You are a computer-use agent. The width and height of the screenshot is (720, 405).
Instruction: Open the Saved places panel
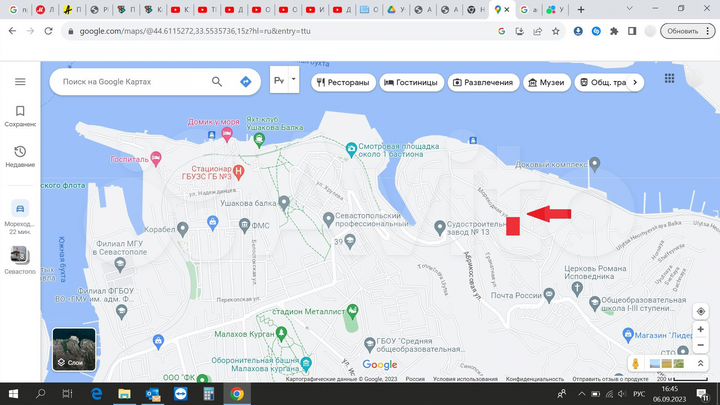click(x=20, y=116)
